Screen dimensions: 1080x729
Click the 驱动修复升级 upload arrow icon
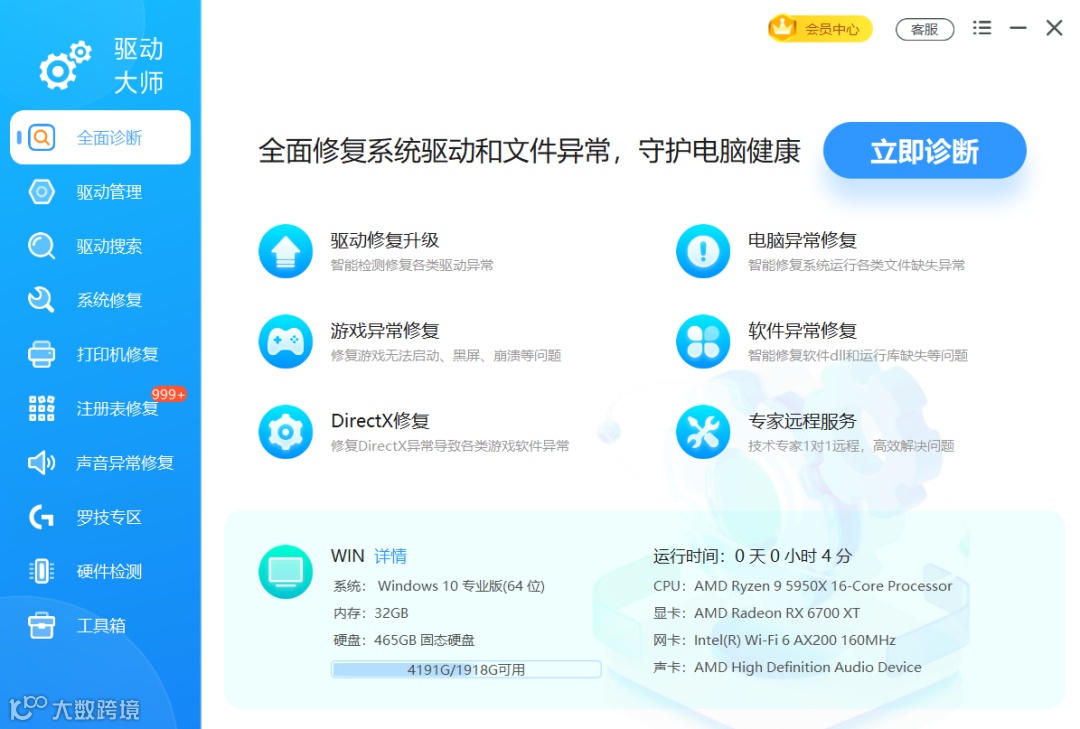pyautogui.click(x=286, y=251)
